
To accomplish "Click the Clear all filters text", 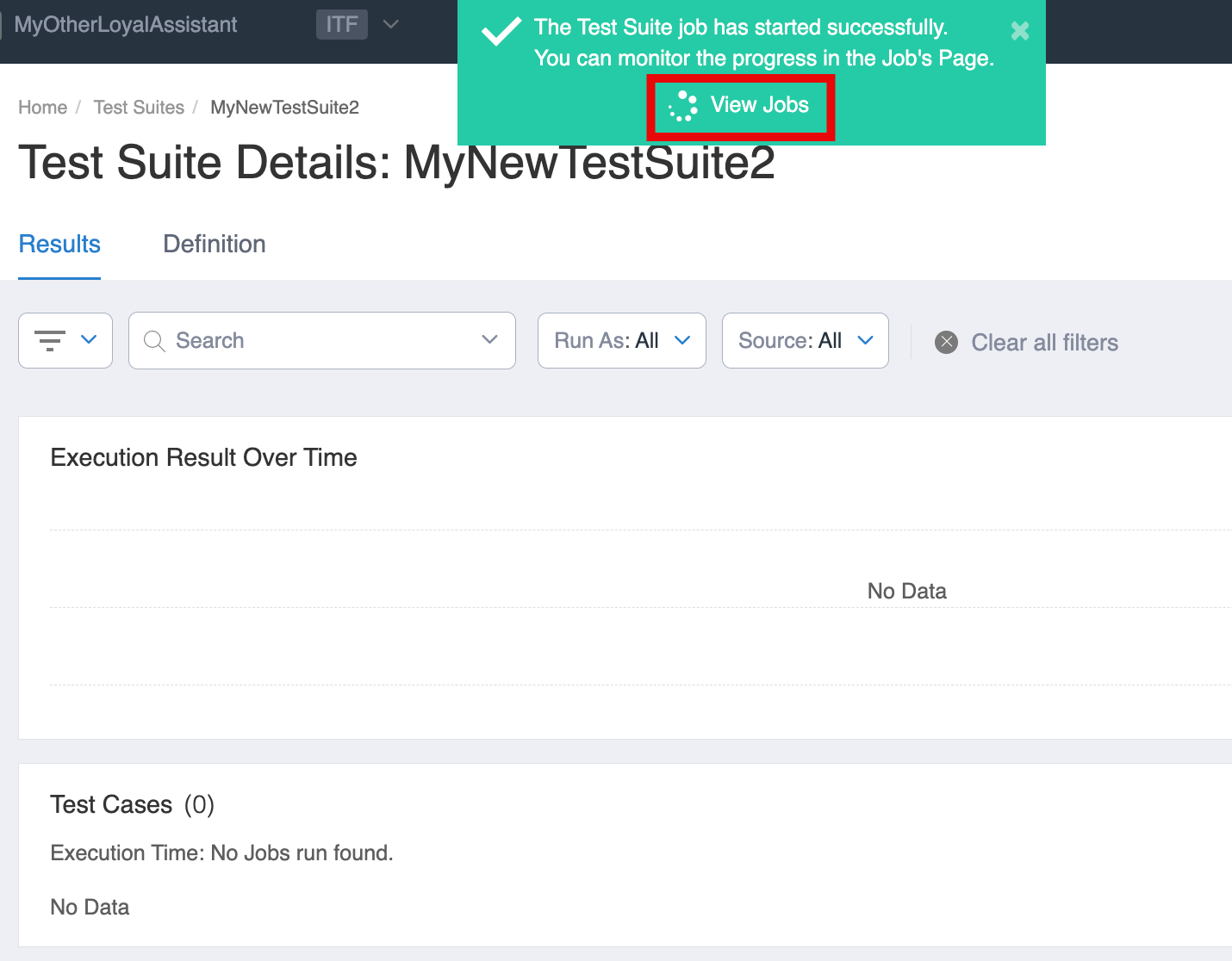I will pos(1044,343).
